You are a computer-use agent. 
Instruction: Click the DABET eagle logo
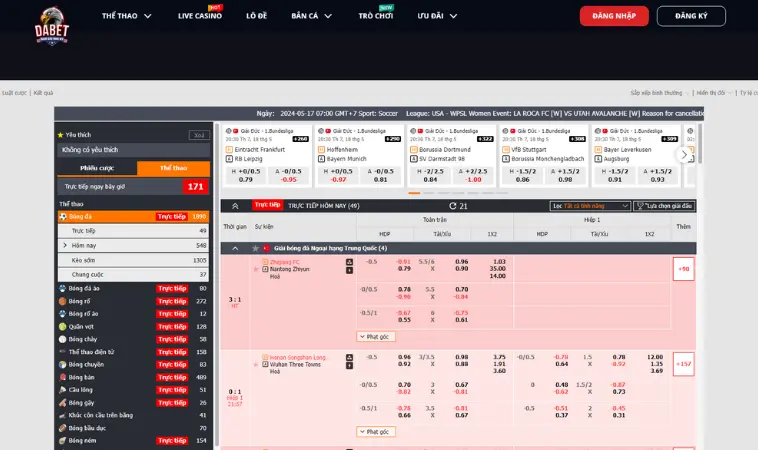50,24
